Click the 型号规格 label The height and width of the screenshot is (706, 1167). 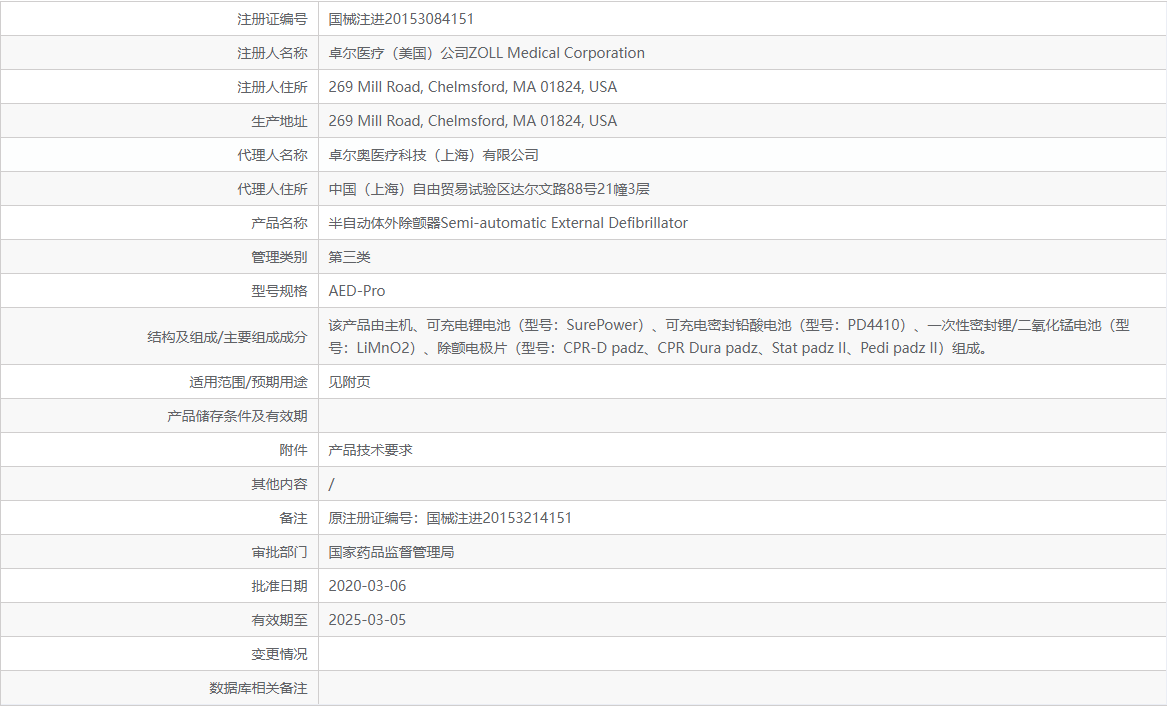coord(279,291)
